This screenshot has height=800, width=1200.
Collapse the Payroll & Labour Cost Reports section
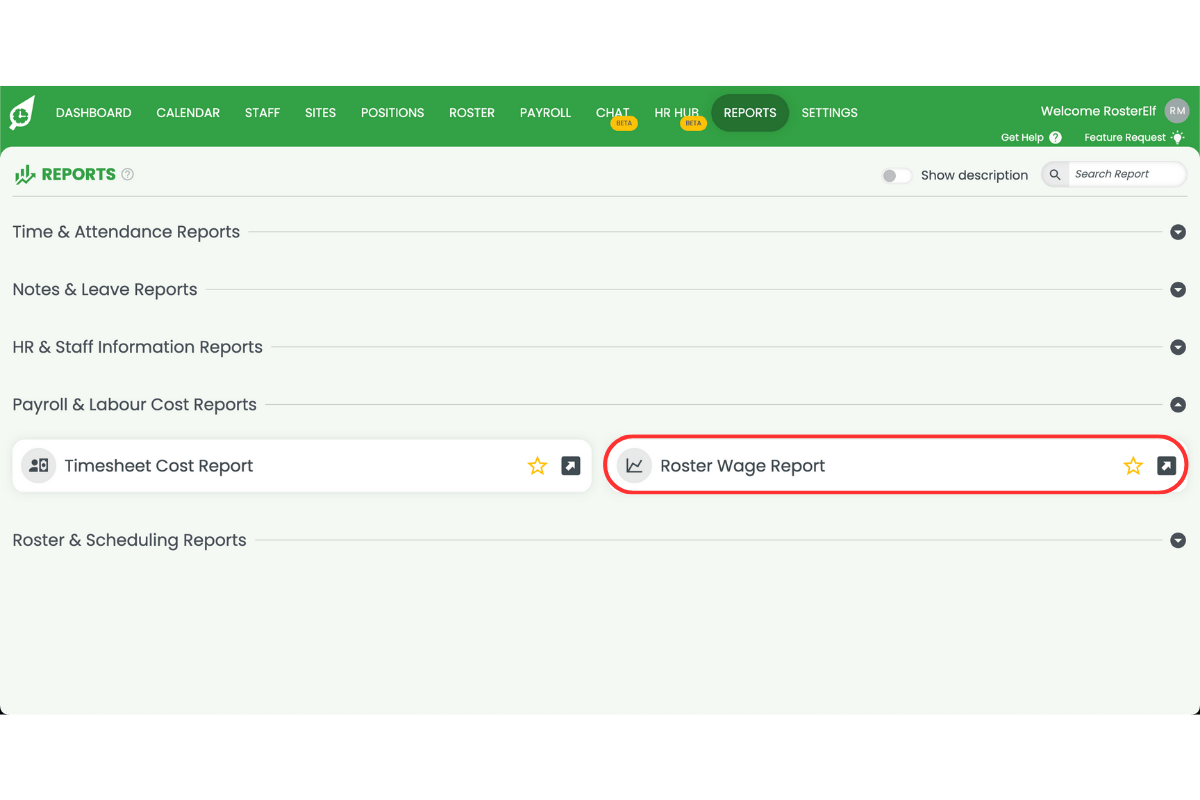click(x=1178, y=405)
